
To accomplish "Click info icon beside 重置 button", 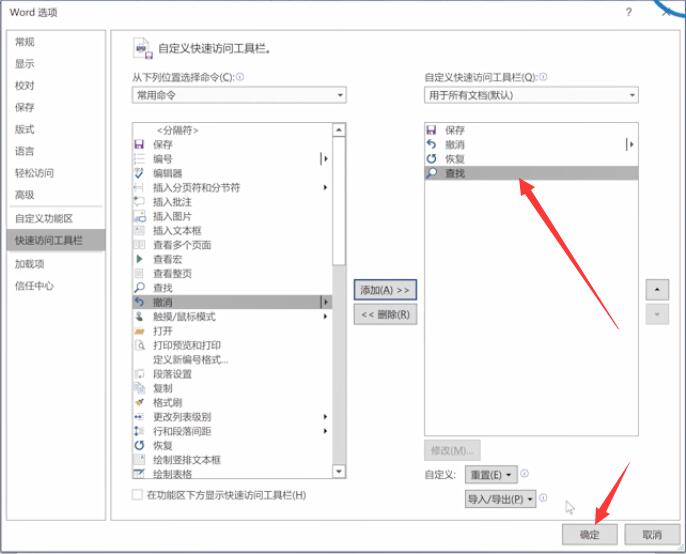I will [525, 473].
